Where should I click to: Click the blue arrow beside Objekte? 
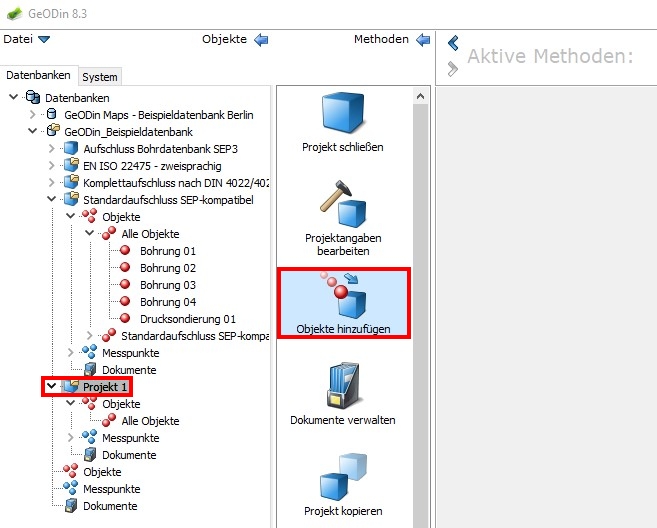[261, 40]
